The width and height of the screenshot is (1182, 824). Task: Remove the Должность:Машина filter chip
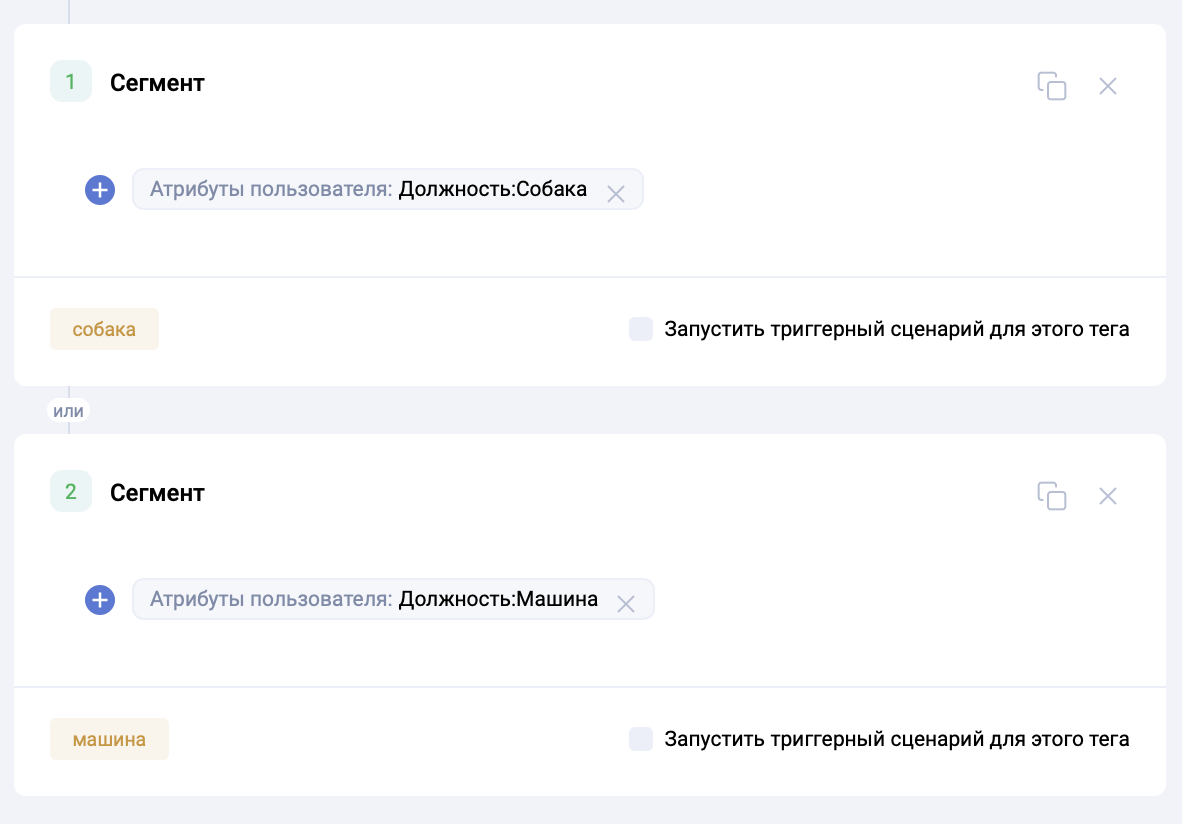(x=626, y=604)
